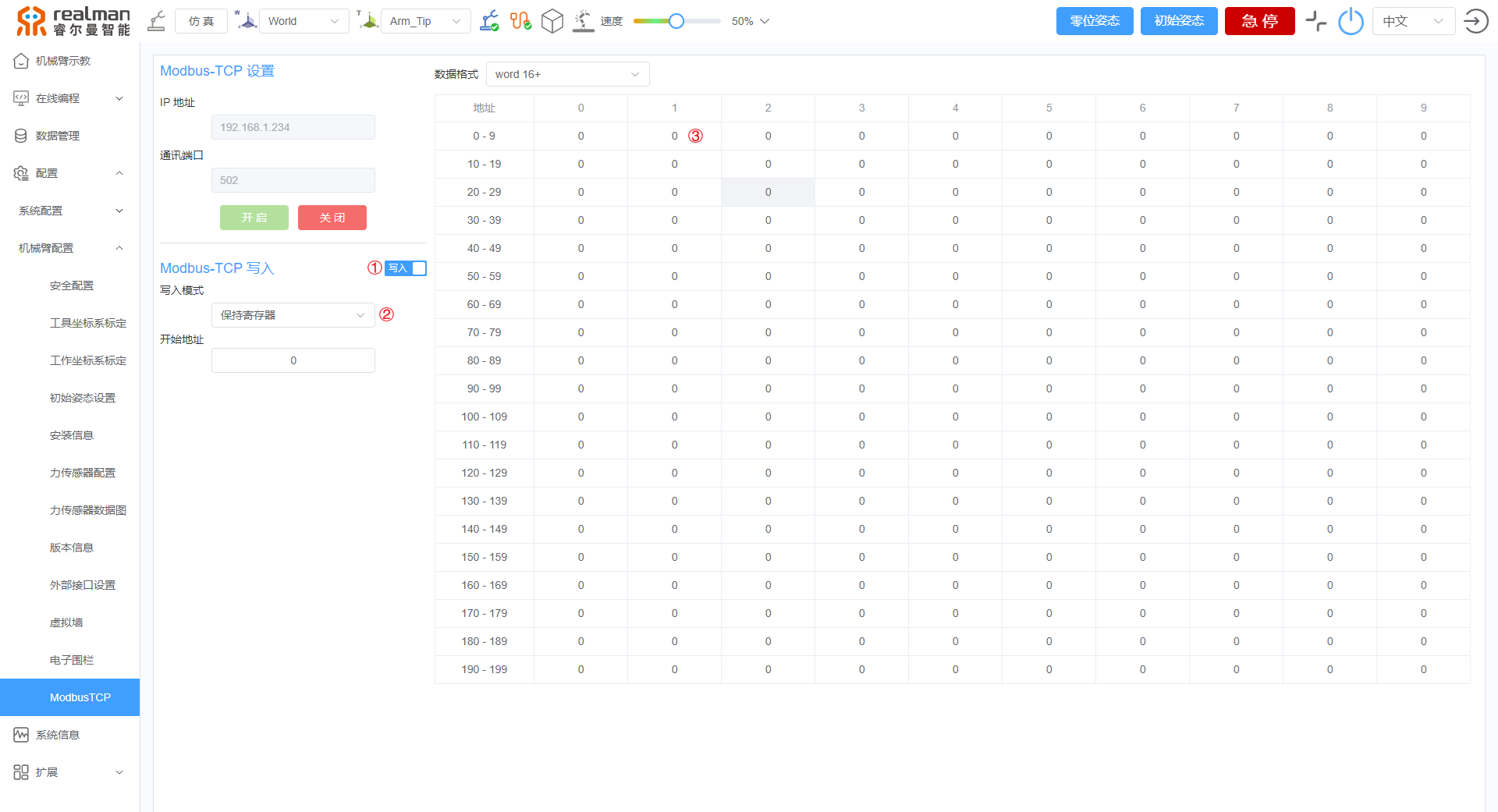Click the collision robot arm icon beside 速度
This screenshot has width=1498, height=812.
click(x=584, y=21)
